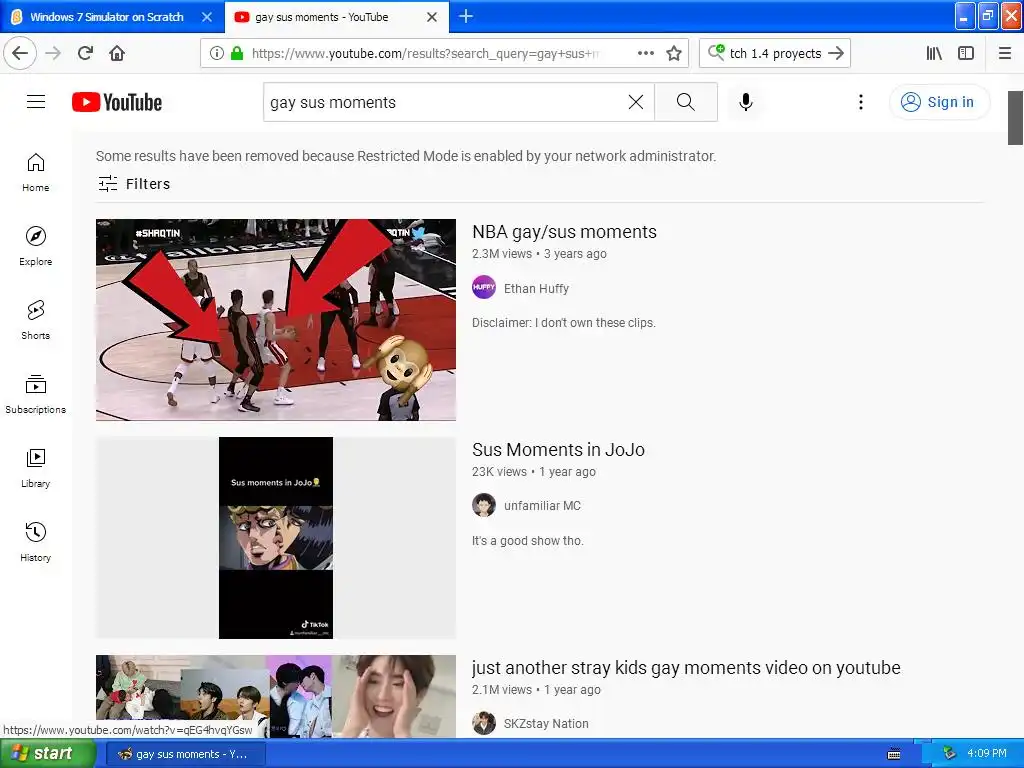1024x768 pixels.
Task: Select the gay sus moments YouTube tab
Action: point(321,17)
